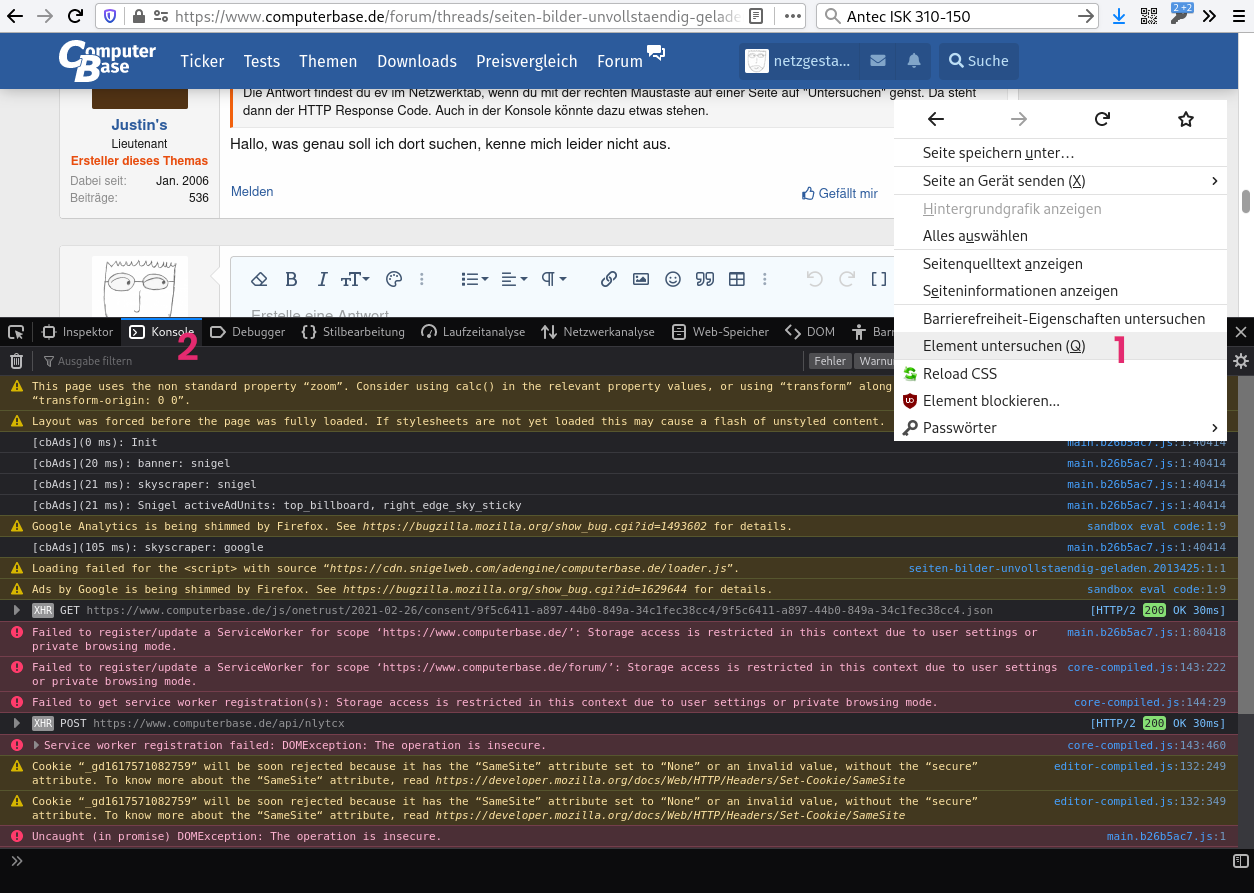This screenshot has height=893, width=1254.
Task: Open the notifications bell icon
Action: (x=914, y=61)
